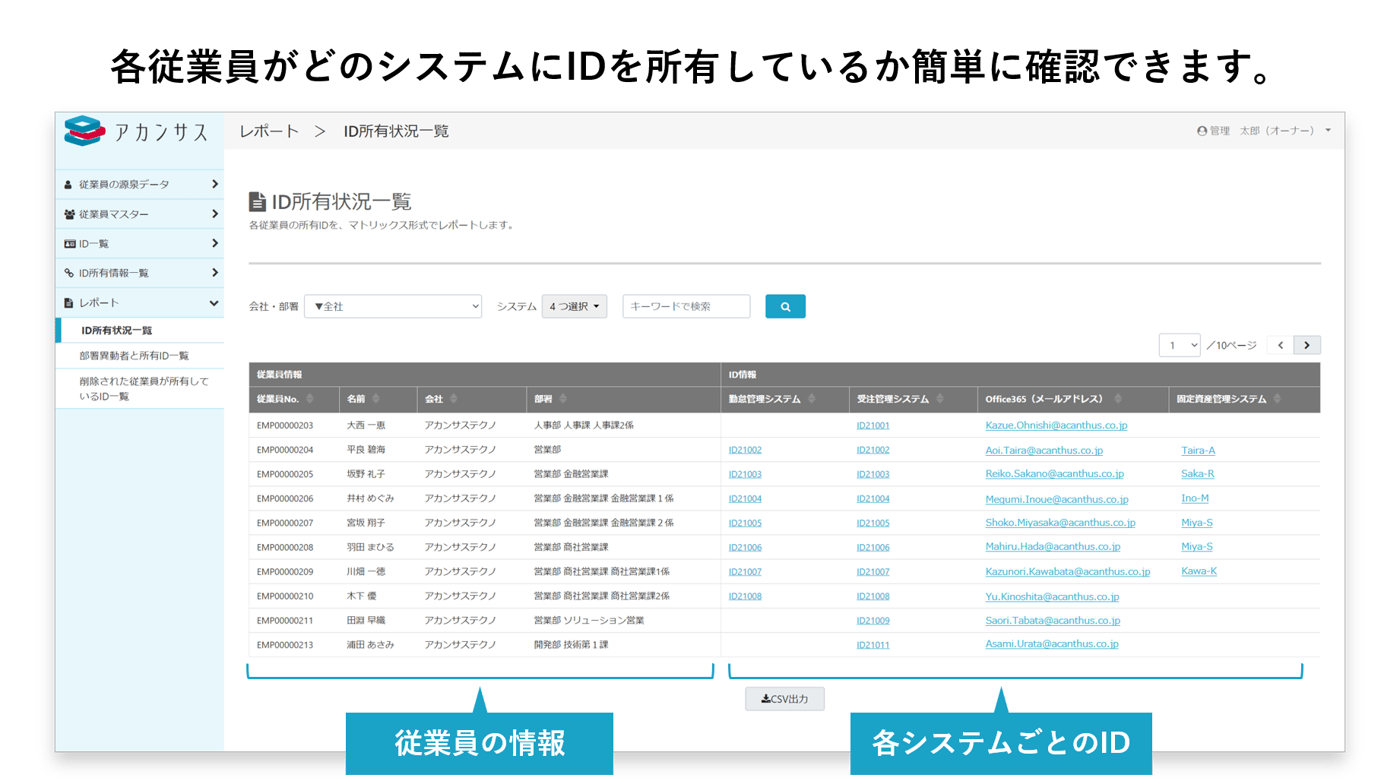Sort by 固定資産管理システム column arrows
This screenshot has height=781, width=1400.
(x=1278, y=399)
